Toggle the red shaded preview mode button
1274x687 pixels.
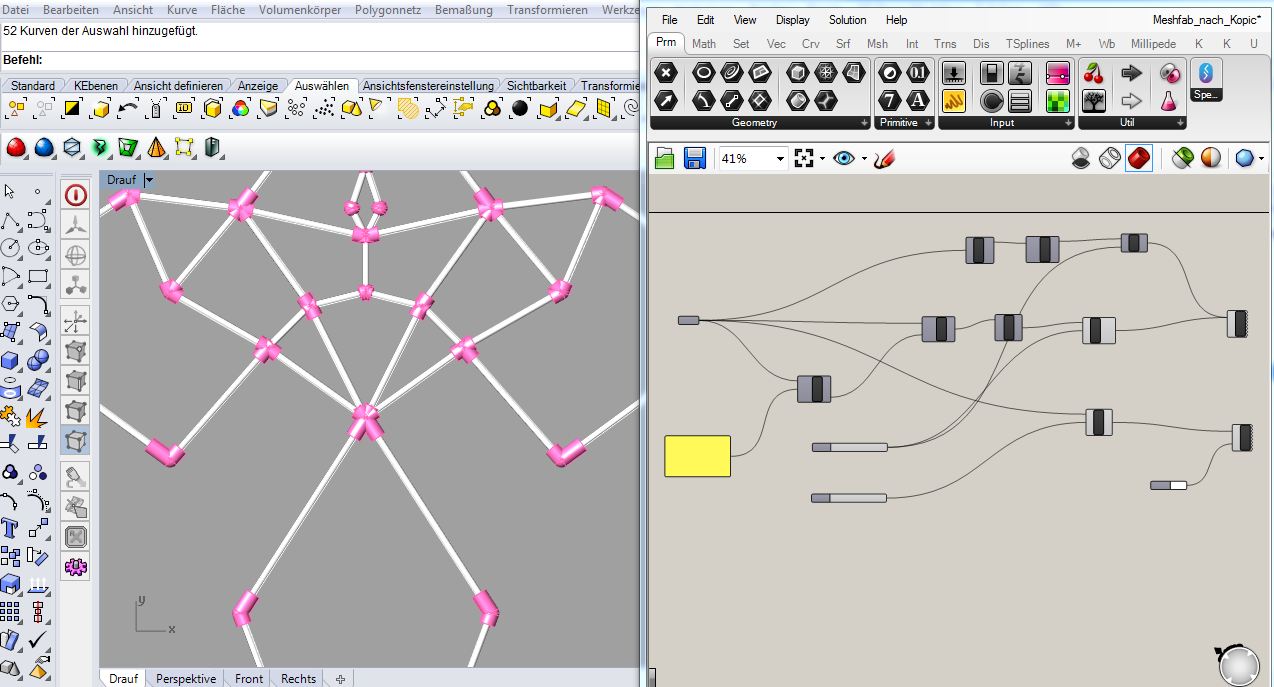click(1139, 158)
